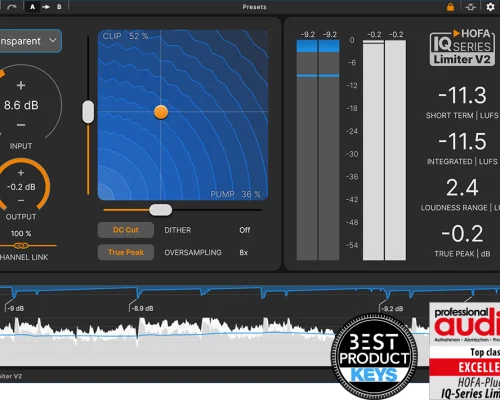Click the icon left of the gear
The image size is (500, 400).
coord(470,7)
